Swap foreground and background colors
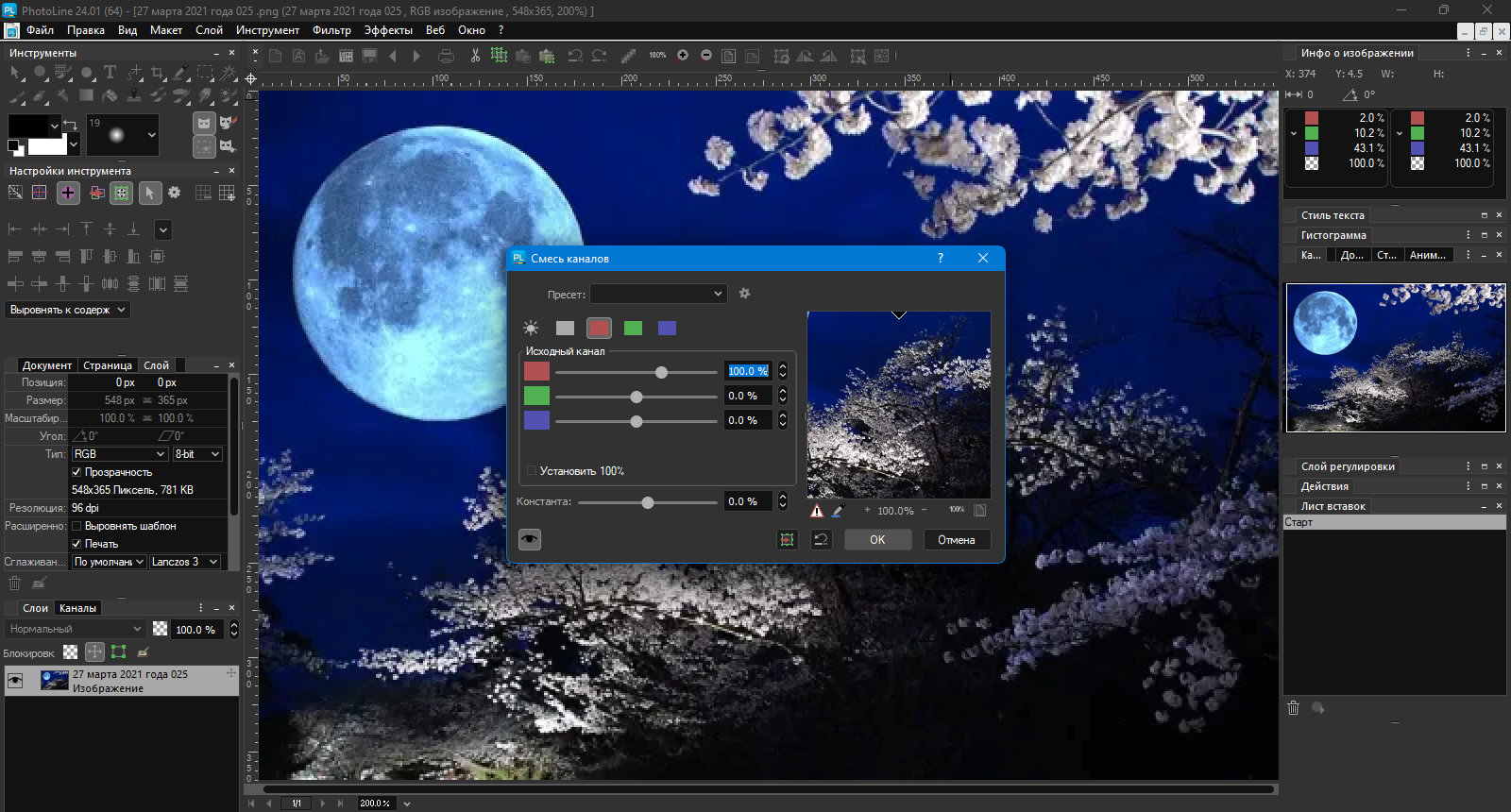This screenshot has height=812, width=1511. [x=70, y=126]
